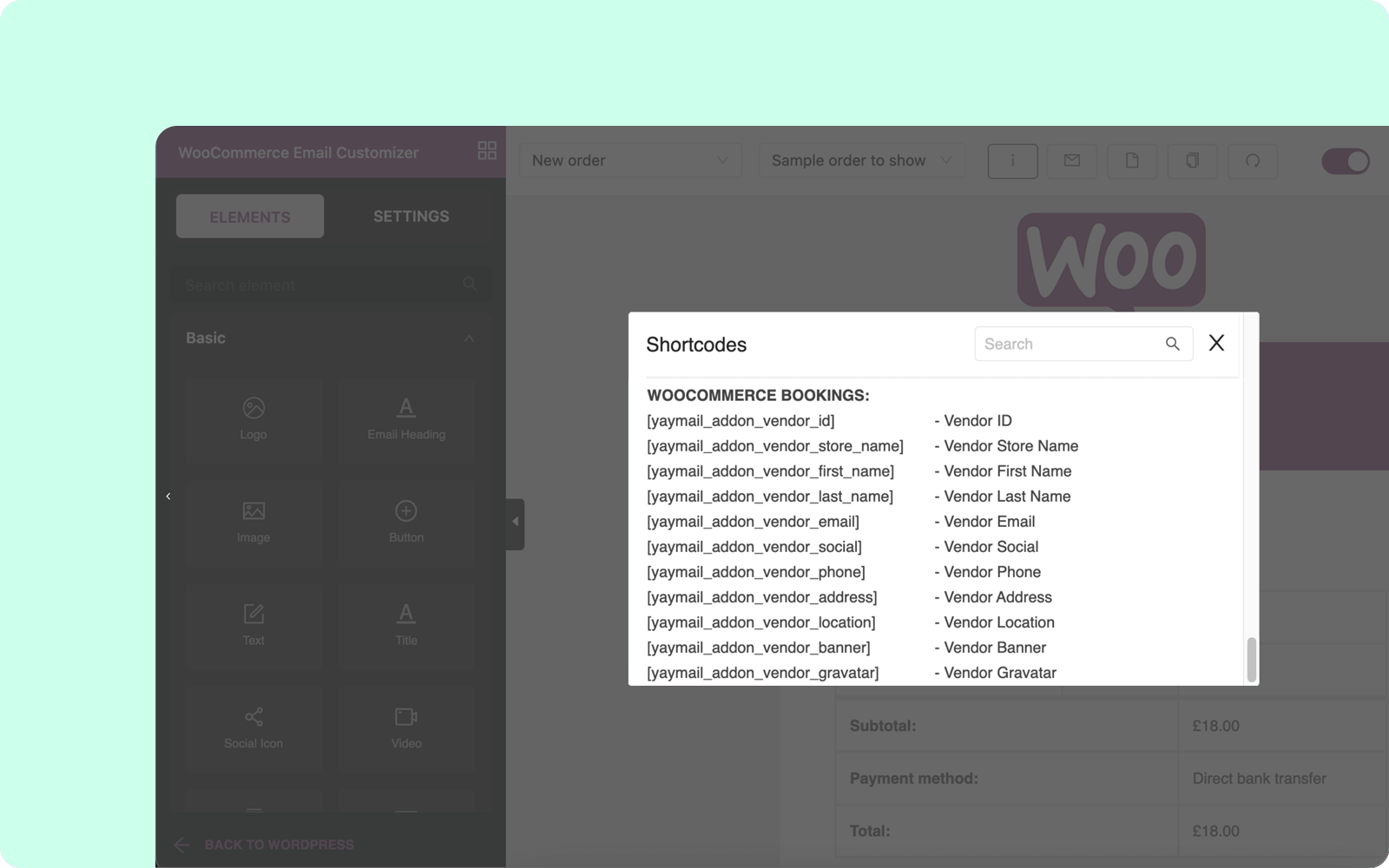The width and height of the screenshot is (1389, 868).
Task: Click the small left chevron beside element tiles
Action: click(x=168, y=496)
